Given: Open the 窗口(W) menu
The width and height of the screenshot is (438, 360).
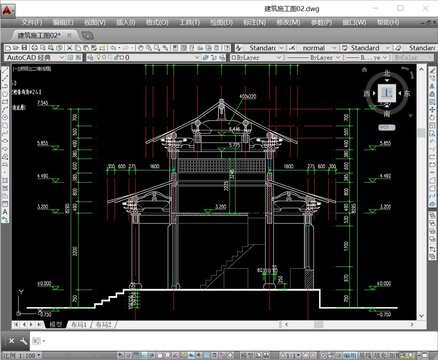Looking at the screenshot, I should [354, 22].
